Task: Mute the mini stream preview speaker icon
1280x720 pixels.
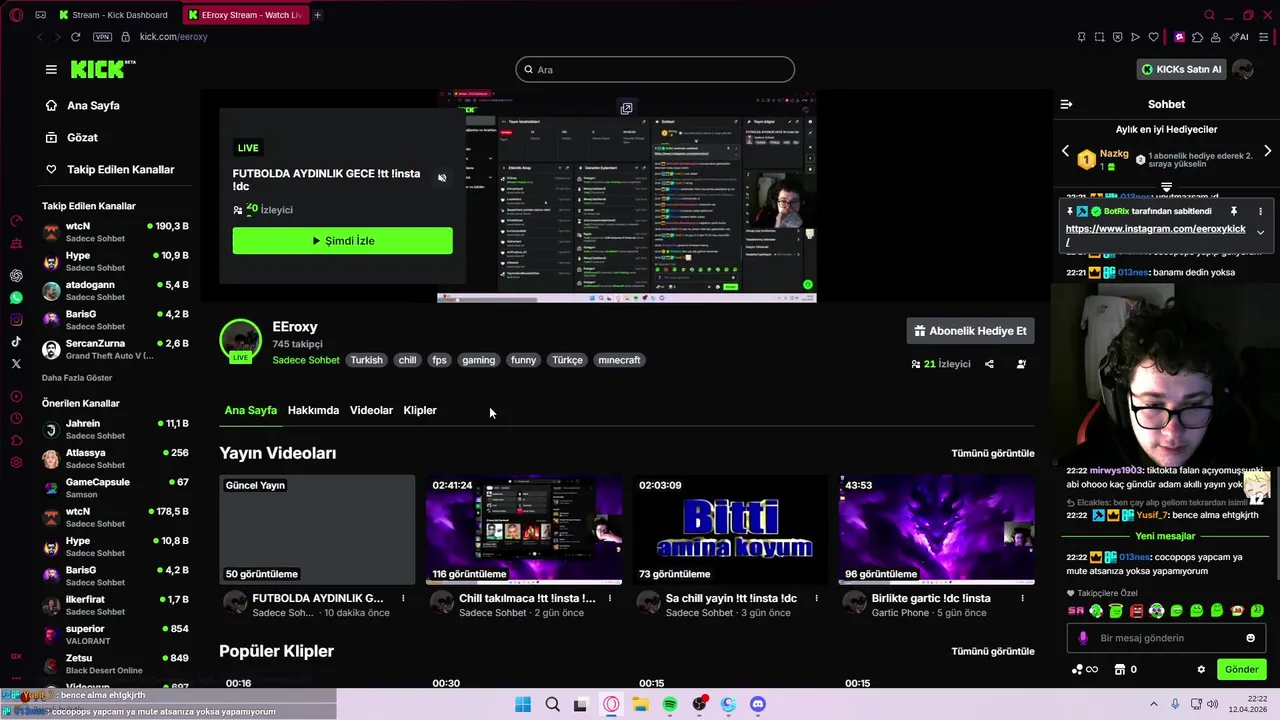Action: (x=442, y=178)
